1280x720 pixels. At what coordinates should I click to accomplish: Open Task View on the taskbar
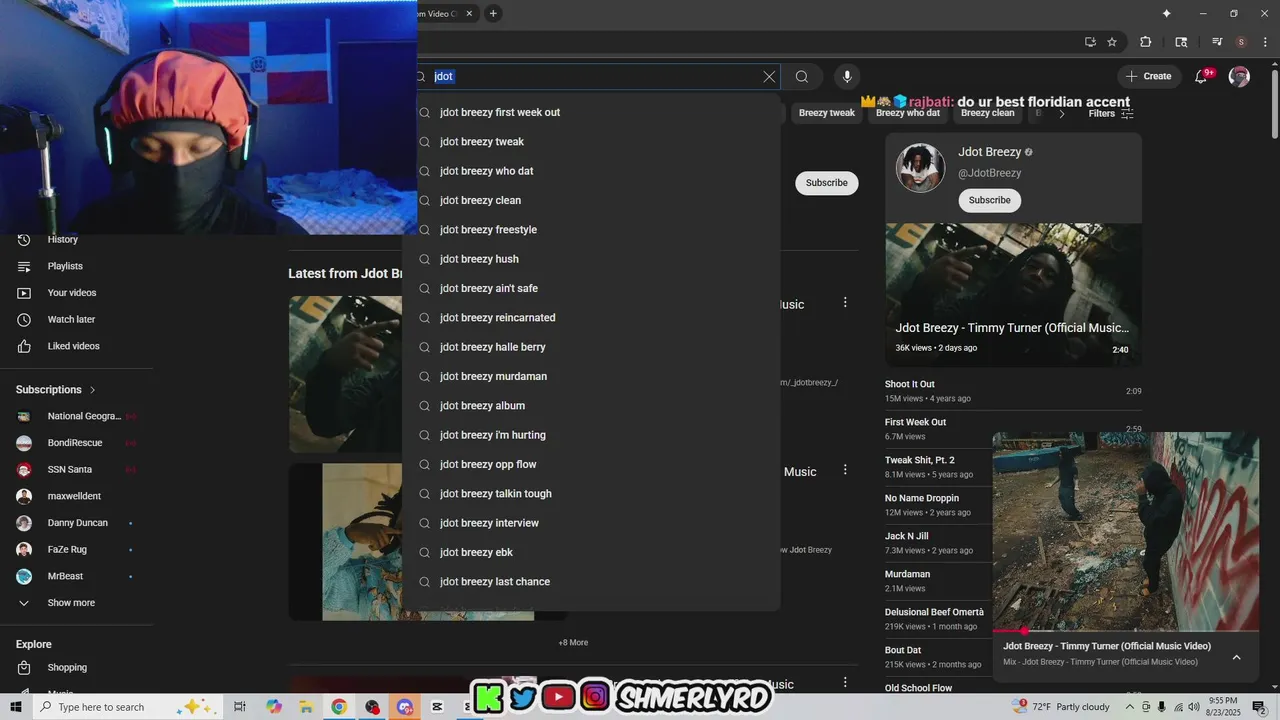[x=240, y=707]
